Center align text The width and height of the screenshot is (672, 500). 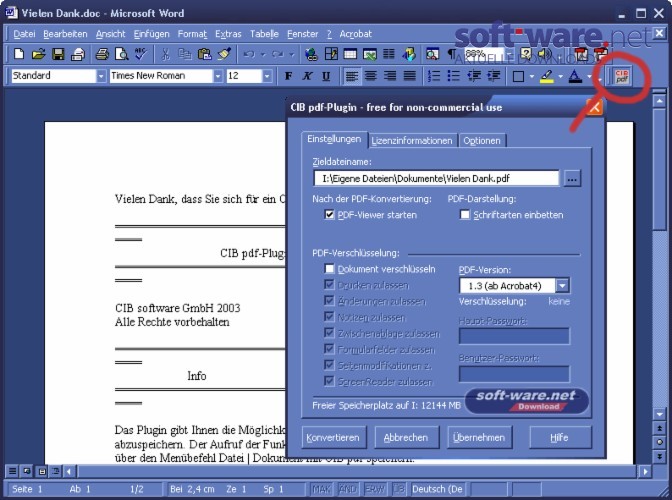point(371,76)
